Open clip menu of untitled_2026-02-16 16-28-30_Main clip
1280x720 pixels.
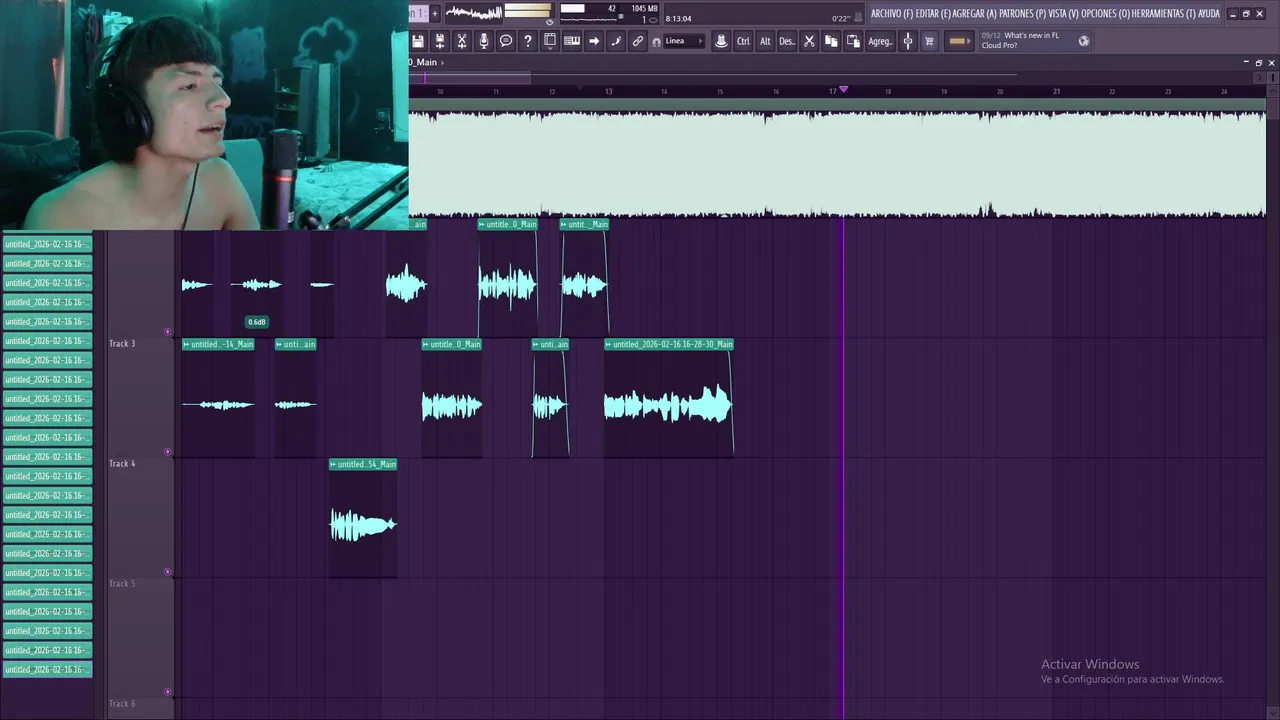click(x=608, y=344)
